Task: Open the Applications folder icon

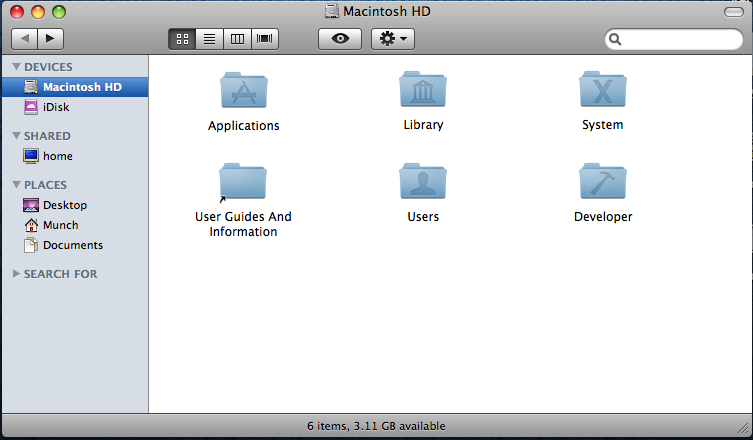Action: pos(243,90)
